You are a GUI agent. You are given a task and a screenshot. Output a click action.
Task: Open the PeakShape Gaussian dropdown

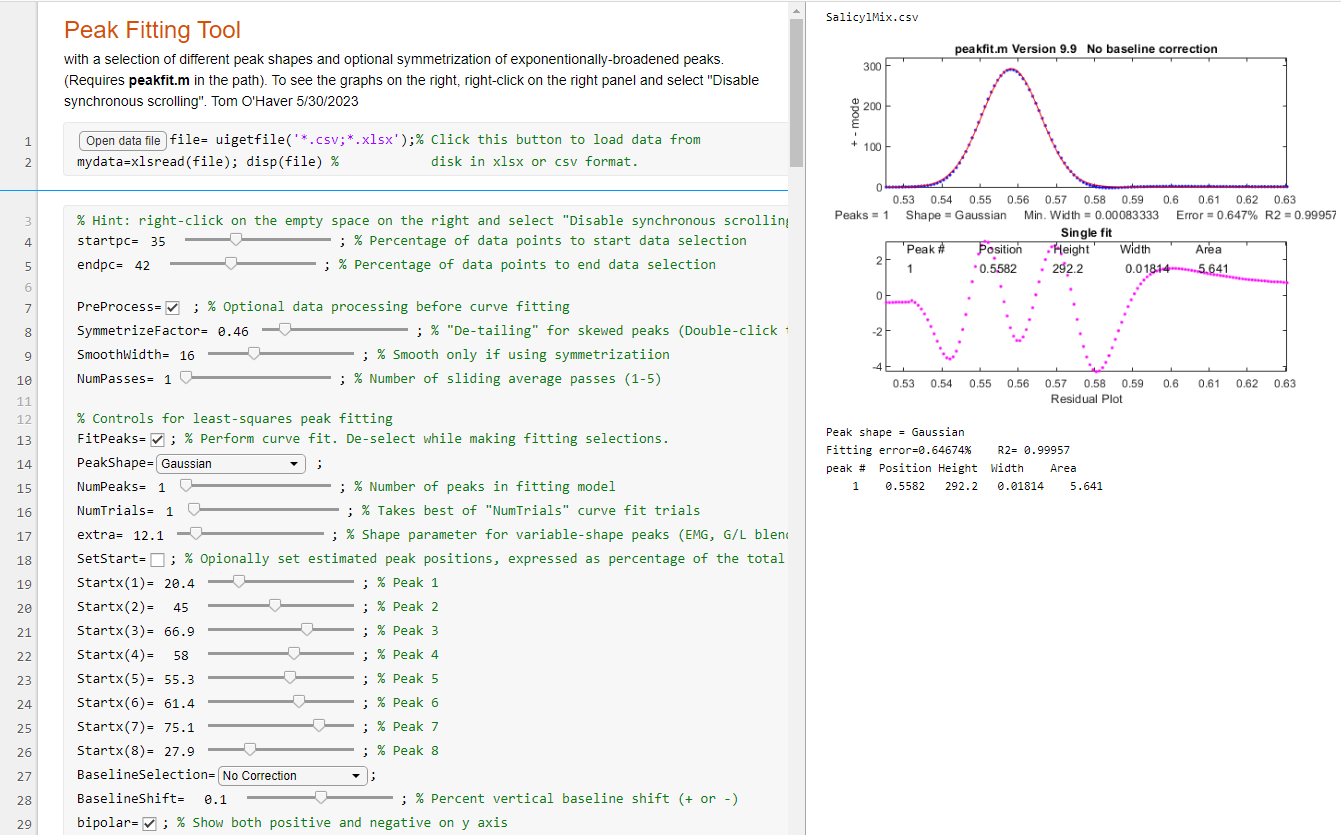pos(231,464)
